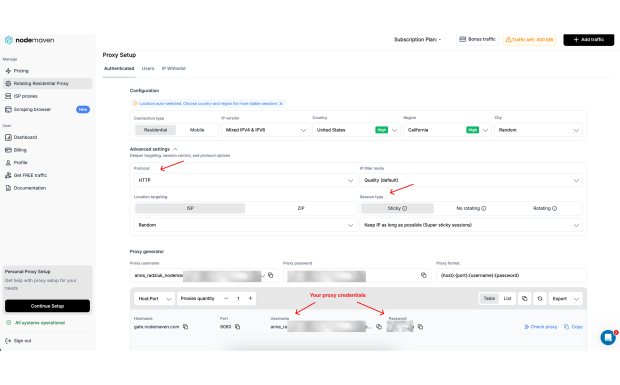Open the Host:Port format dropdown

pos(154,298)
